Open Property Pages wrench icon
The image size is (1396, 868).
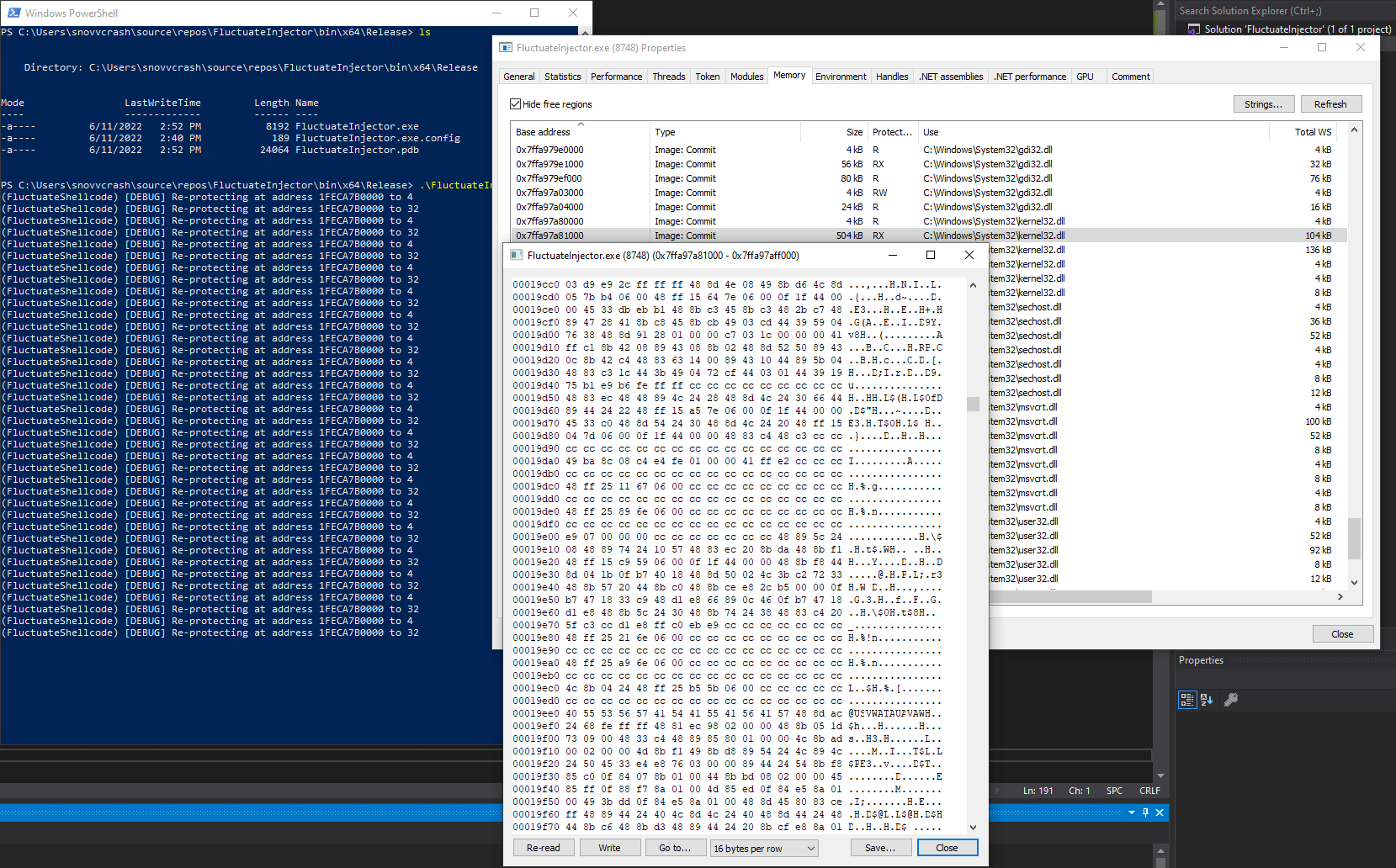tap(1230, 700)
